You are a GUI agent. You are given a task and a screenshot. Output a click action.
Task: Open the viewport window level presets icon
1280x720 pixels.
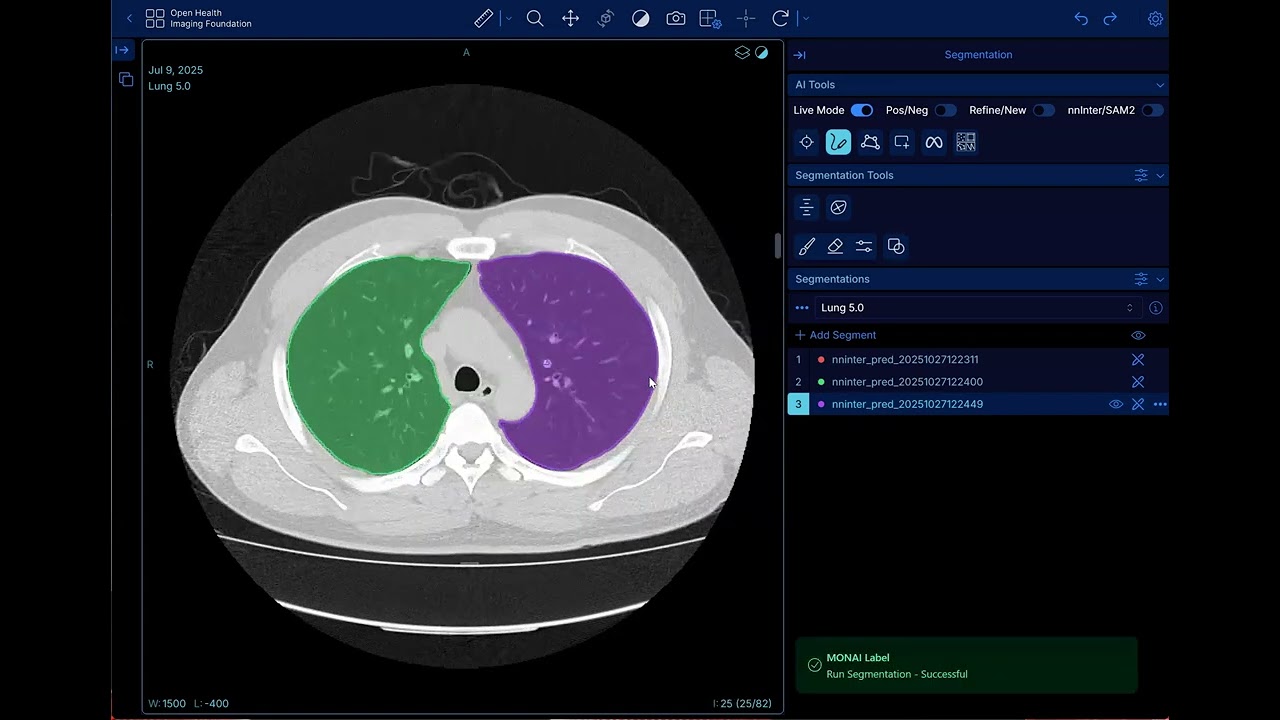tap(762, 53)
